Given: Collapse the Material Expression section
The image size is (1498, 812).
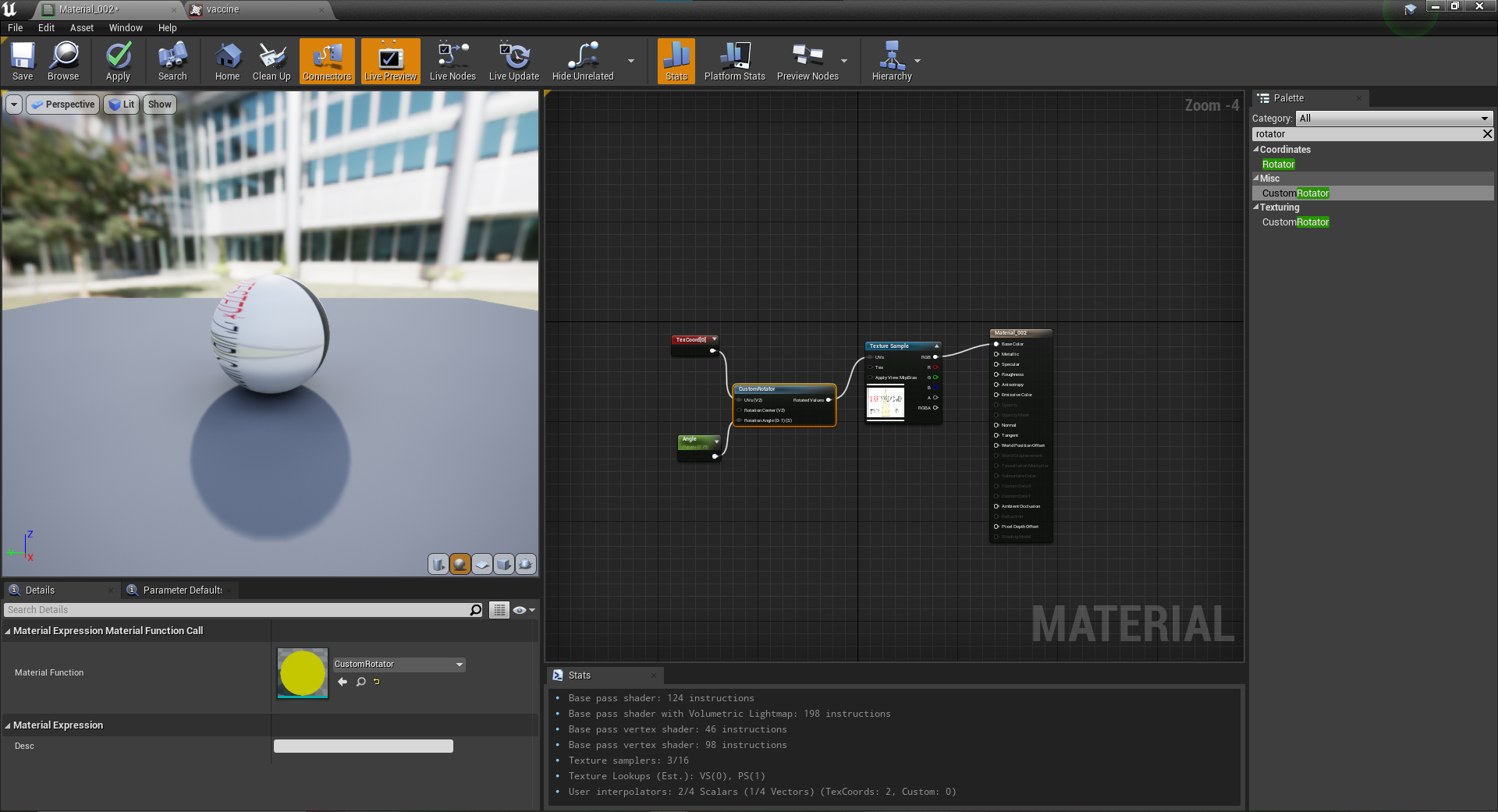Looking at the screenshot, I should (8, 725).
